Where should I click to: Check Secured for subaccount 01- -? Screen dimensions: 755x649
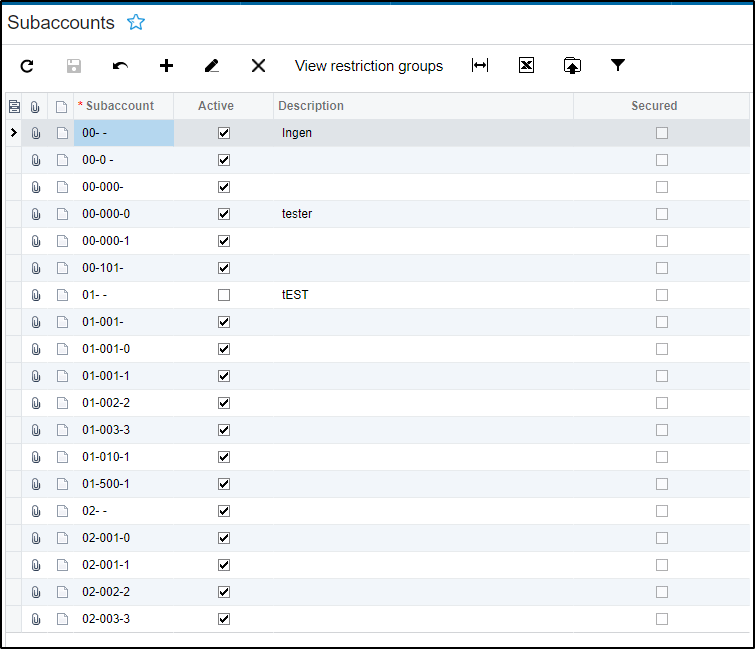pyautogui.click(x=662, y=295)
